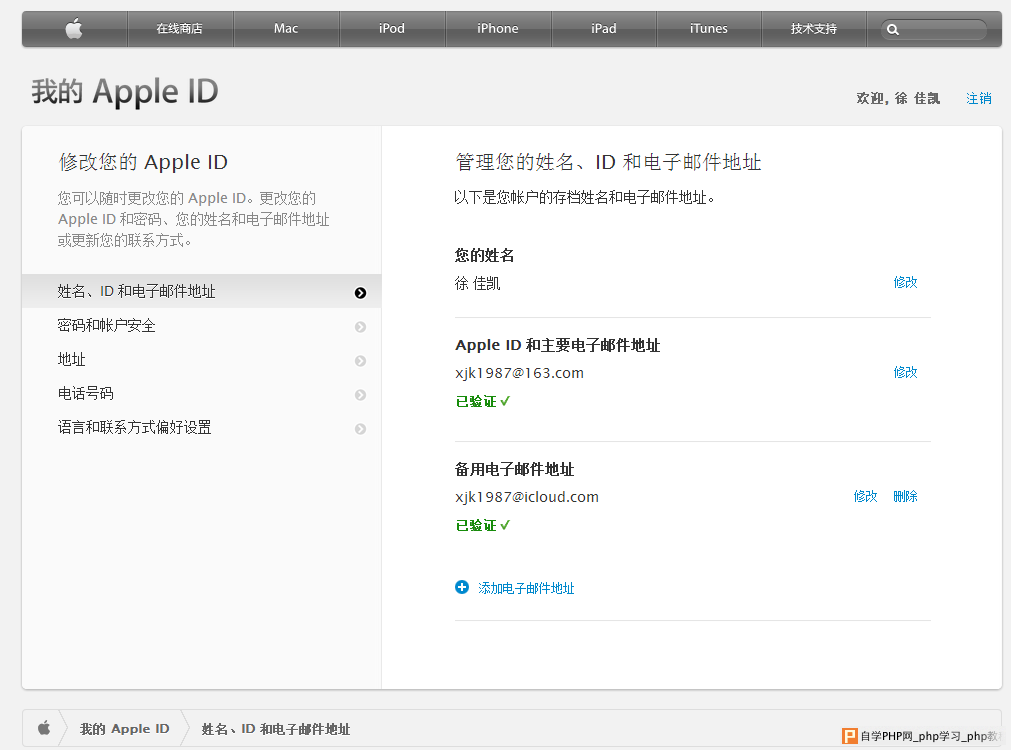
Task: Click the heading Apple ID 和主要电子邮件地址
Action: click(x=558, y=345)
